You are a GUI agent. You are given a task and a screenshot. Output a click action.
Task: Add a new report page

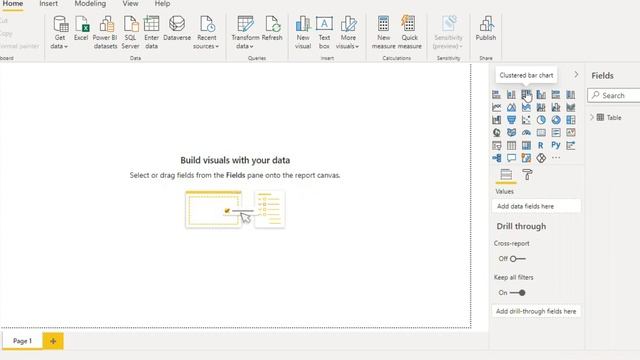[53, 341]
